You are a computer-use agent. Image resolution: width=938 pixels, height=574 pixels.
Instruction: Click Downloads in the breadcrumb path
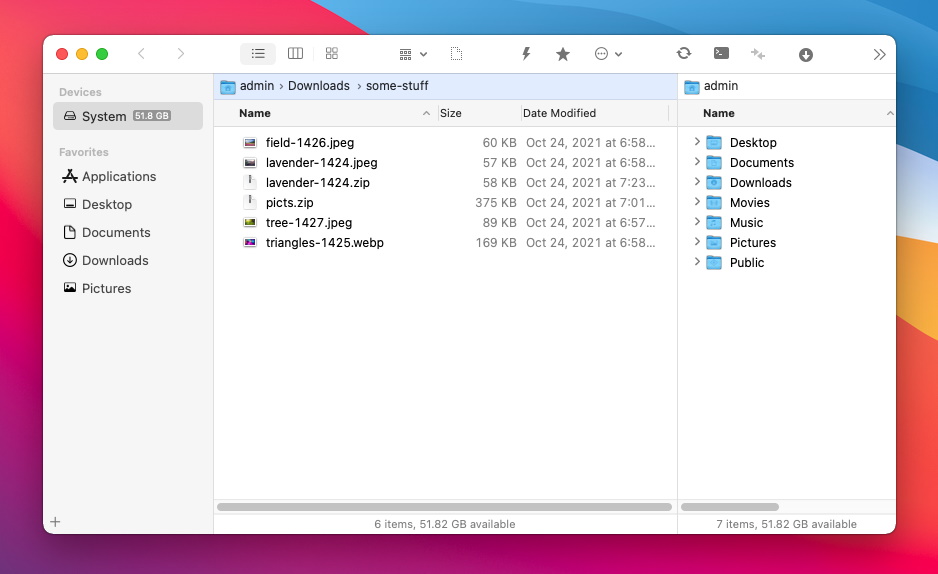pyautogui.click(x=318, y=86)
